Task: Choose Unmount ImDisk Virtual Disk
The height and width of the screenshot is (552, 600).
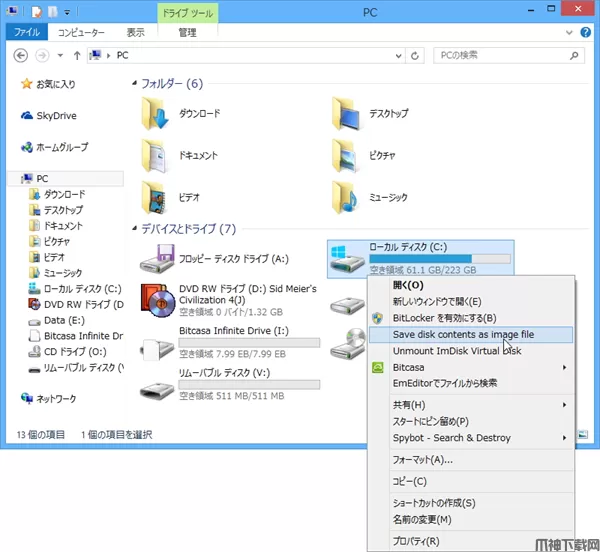Action: click(x=471, y=351)
